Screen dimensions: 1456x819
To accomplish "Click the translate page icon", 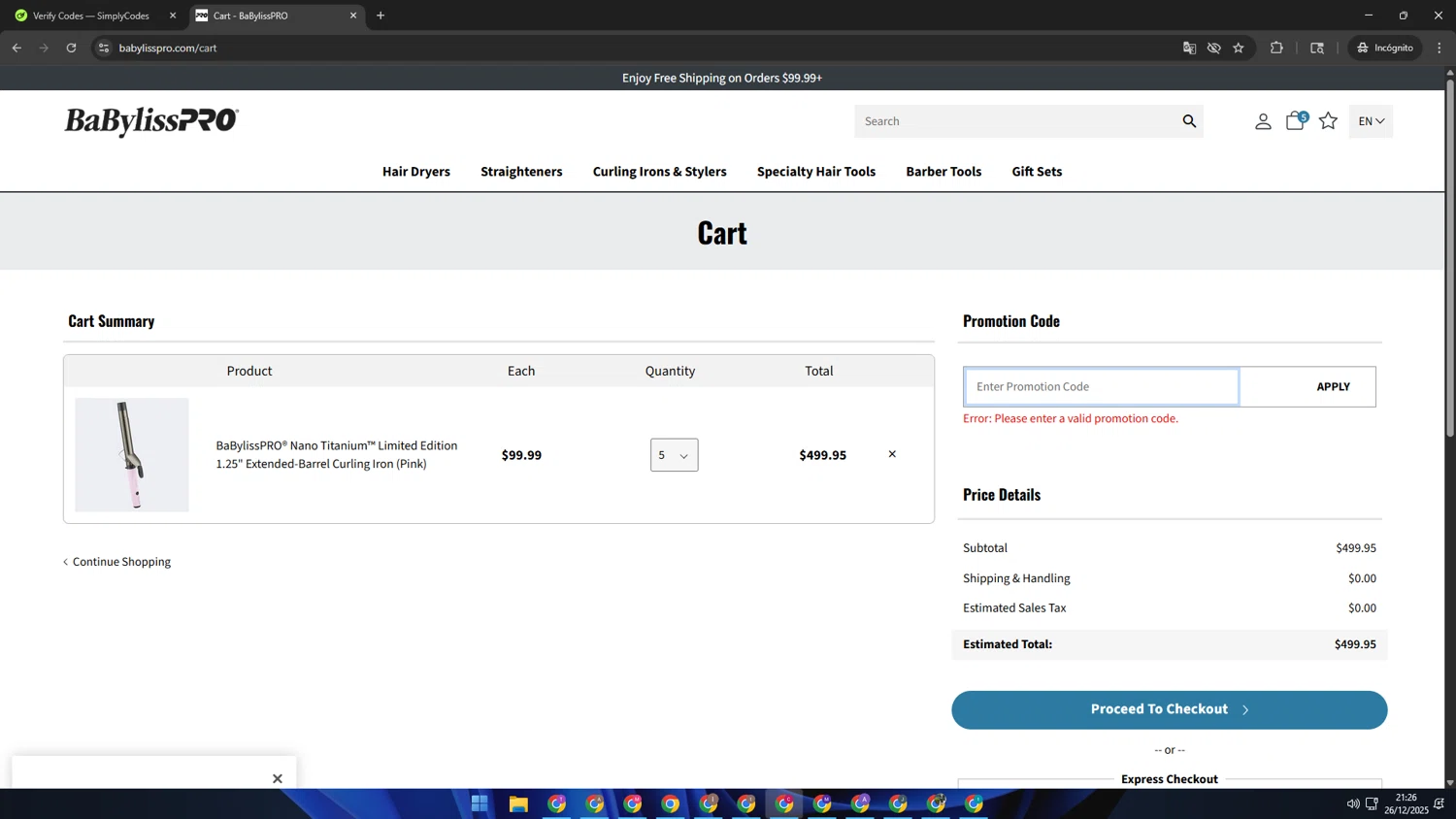I will pos(1189,48).
